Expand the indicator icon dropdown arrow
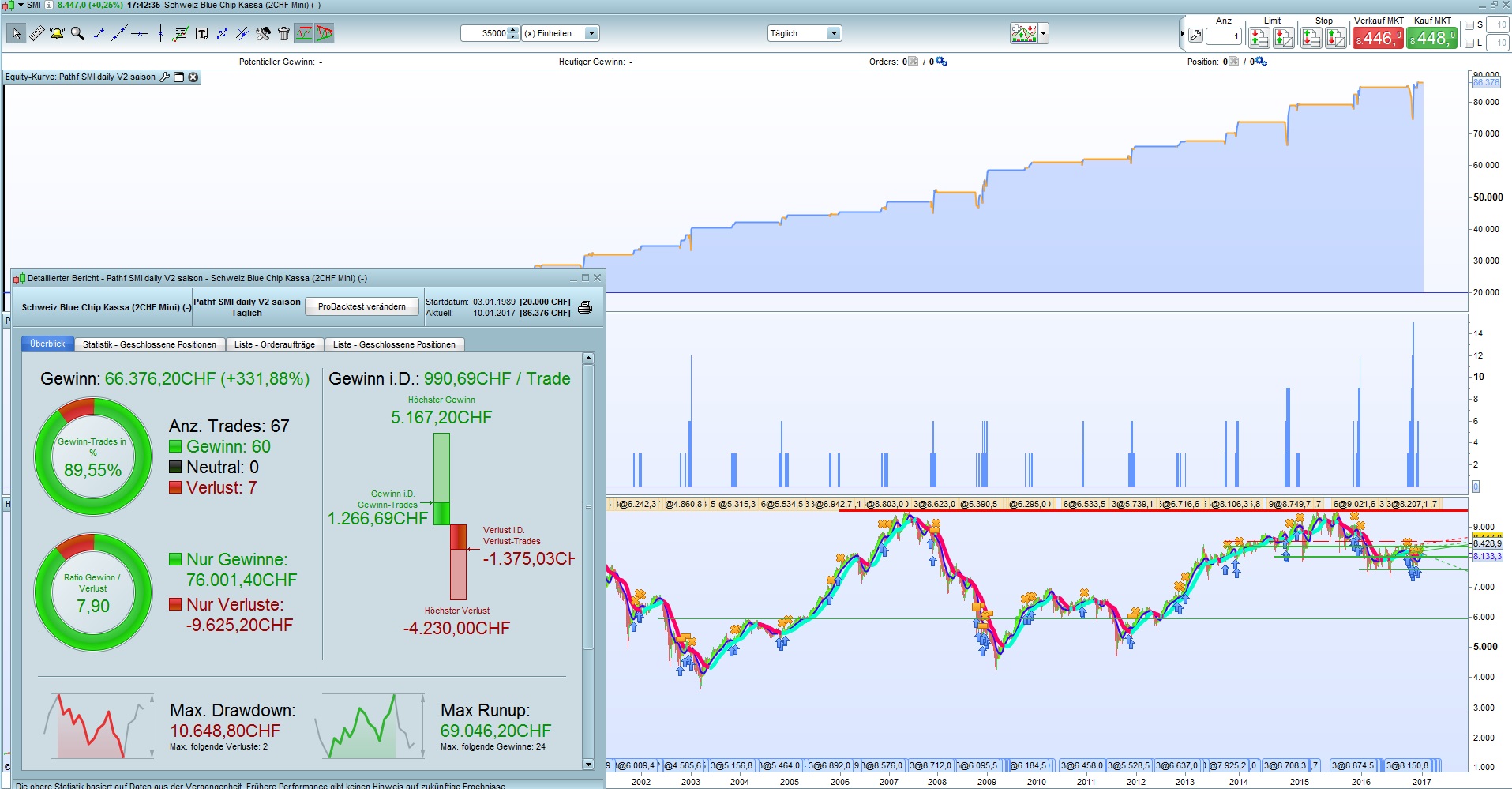Image resolution: width=1512 pixels, height=789 pixels. [1044, 33]
